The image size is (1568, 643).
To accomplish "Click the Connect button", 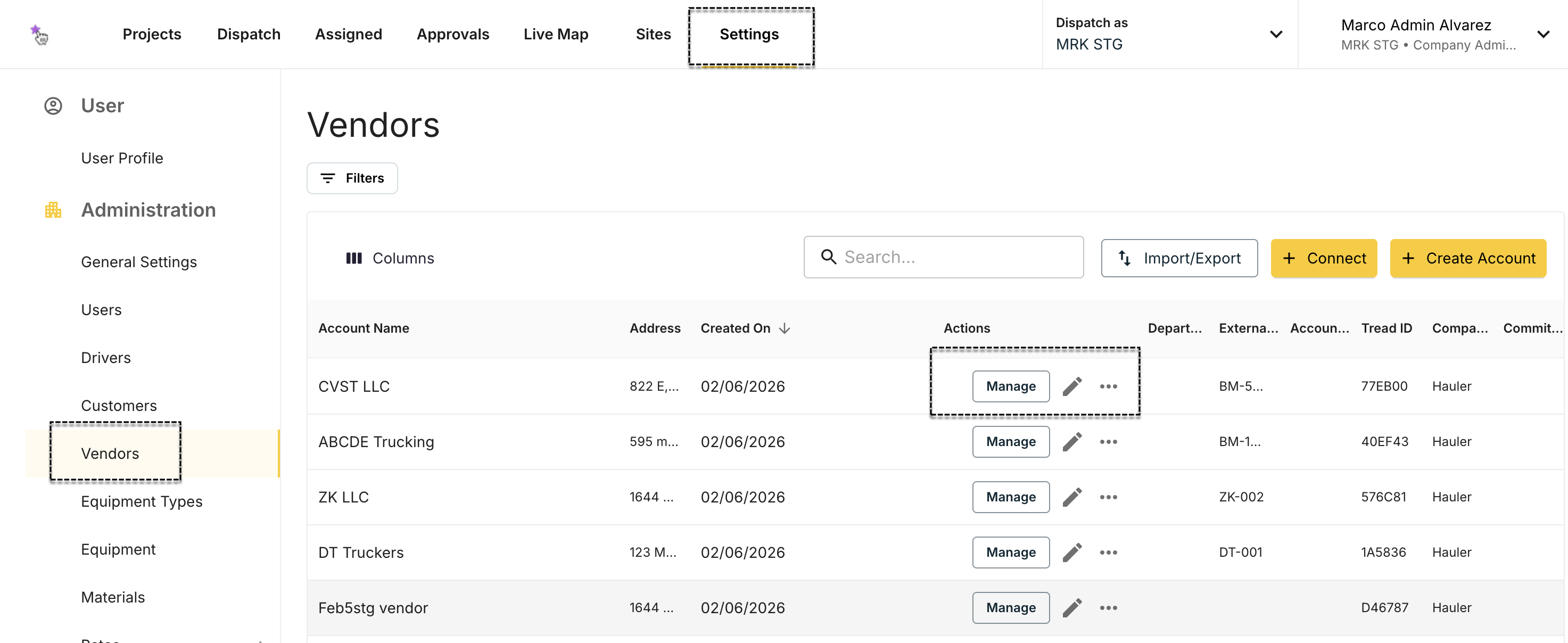I will pos(1323,258).
